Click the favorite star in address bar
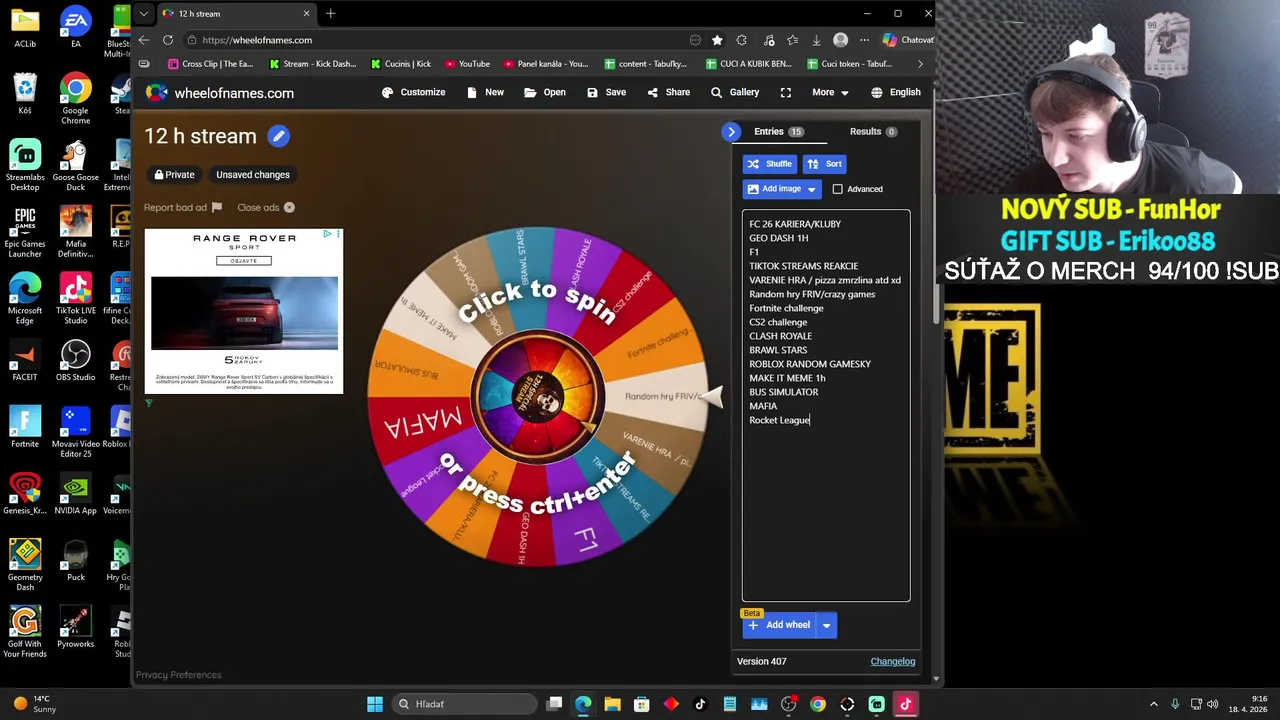The width and height of the screenshot is (1280, 720). pos(717,40)
